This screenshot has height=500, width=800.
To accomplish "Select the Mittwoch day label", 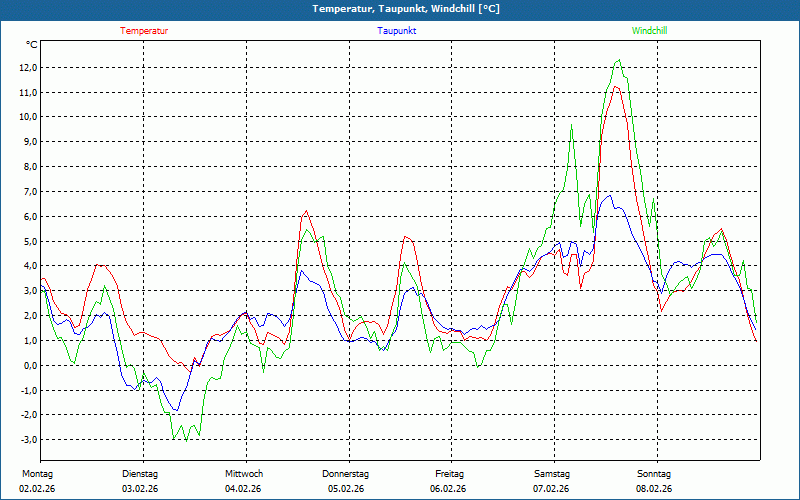I will [x=243, y=474].
